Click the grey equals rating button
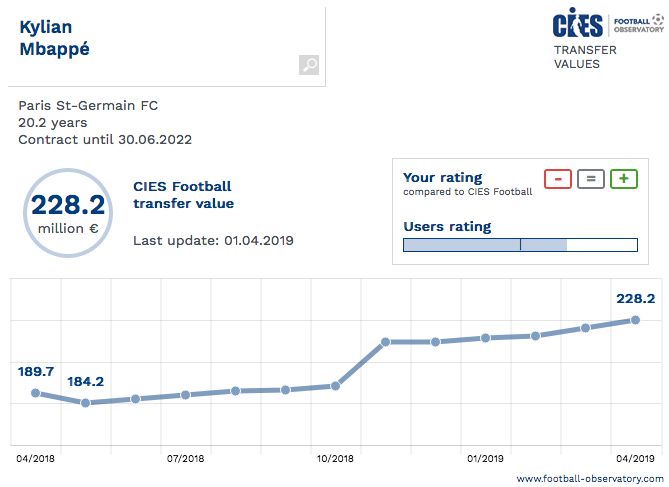This screenshot has width=669, height=487. pos(591,179)
